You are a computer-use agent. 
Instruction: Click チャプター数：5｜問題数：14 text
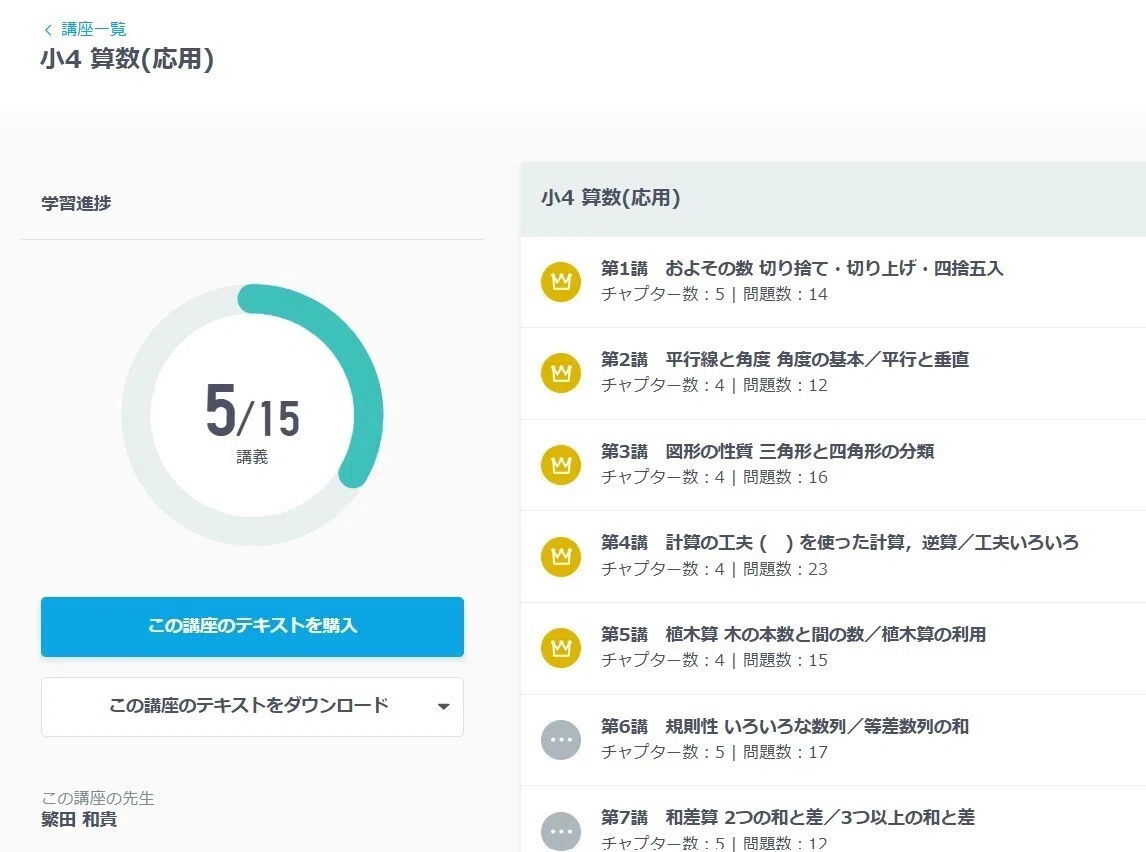714,294
